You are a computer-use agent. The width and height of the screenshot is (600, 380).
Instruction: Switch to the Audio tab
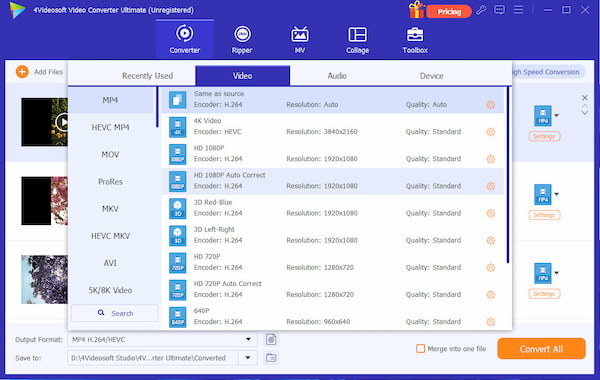(337, 76)
